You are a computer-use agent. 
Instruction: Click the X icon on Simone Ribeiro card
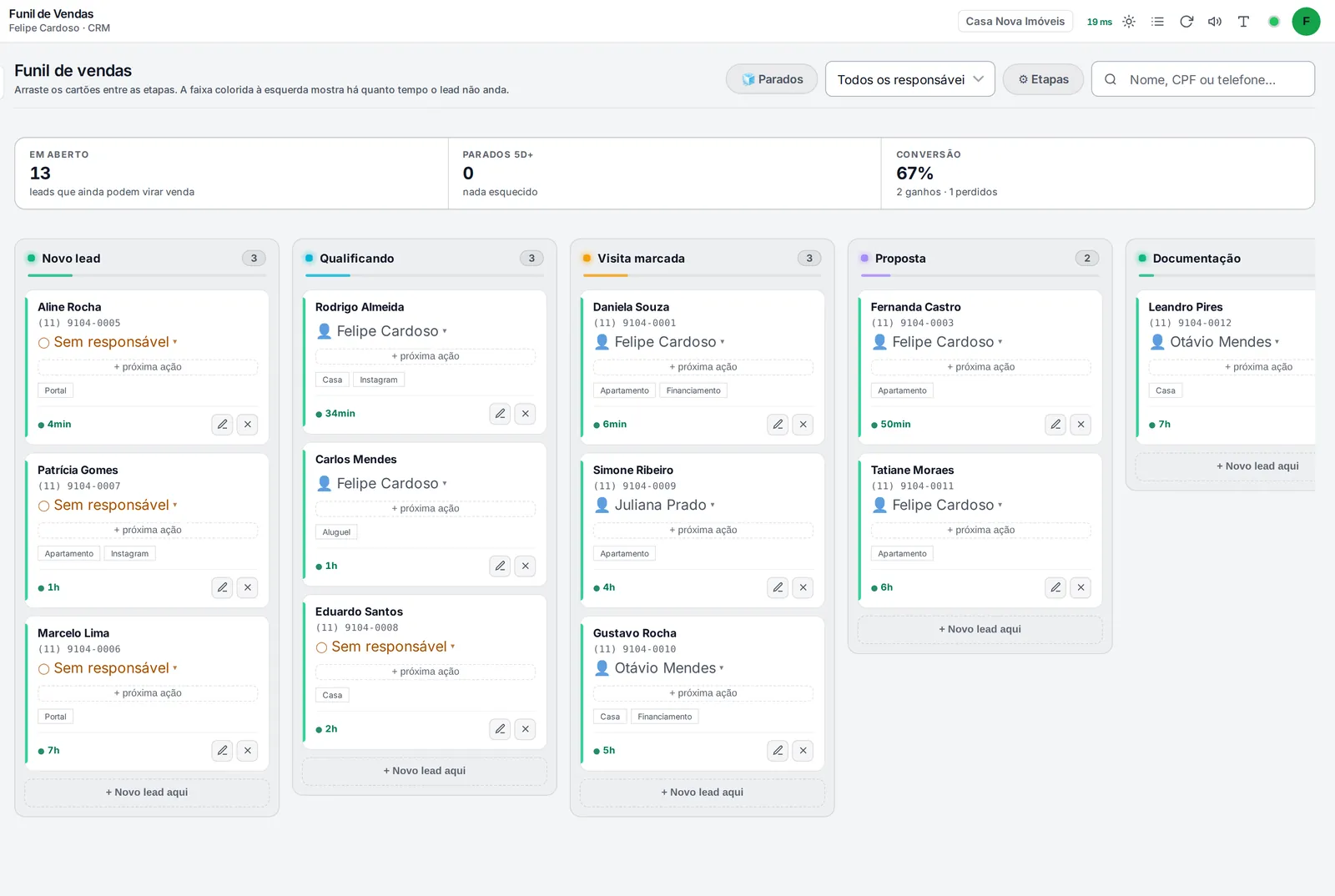(804, 587)
